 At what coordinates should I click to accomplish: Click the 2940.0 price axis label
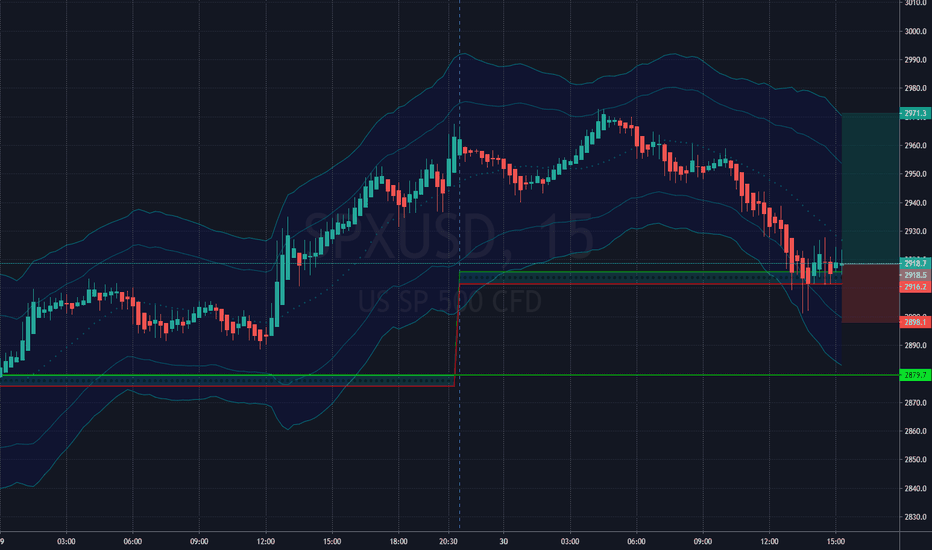(915, 203)
